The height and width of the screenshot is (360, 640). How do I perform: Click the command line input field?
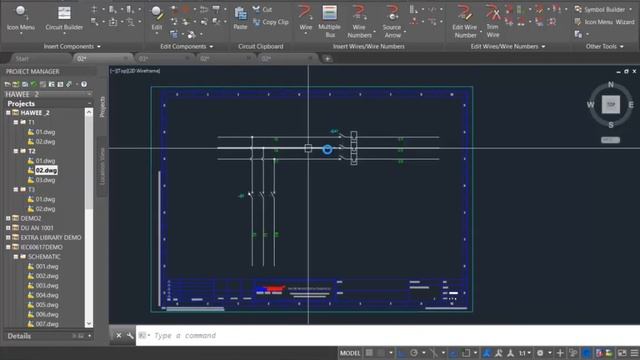coord(388,336)
